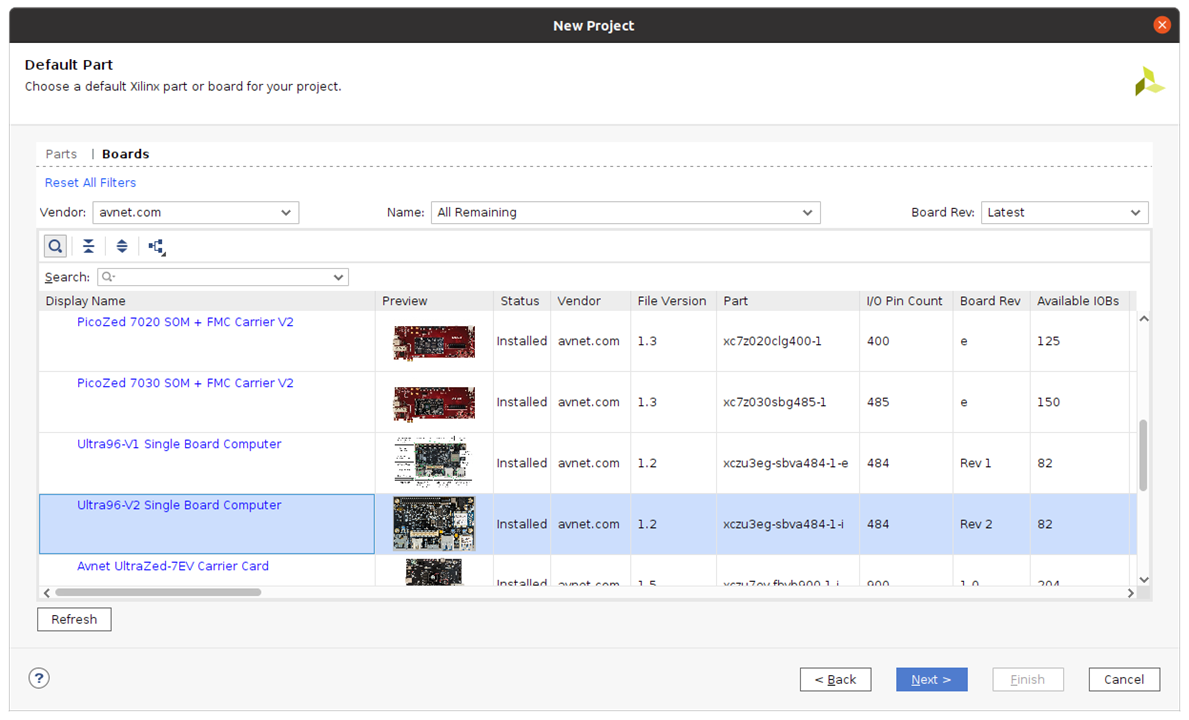Click the board connections hierarchy icon
The image size is (1189, 720).
coord(157,247)
